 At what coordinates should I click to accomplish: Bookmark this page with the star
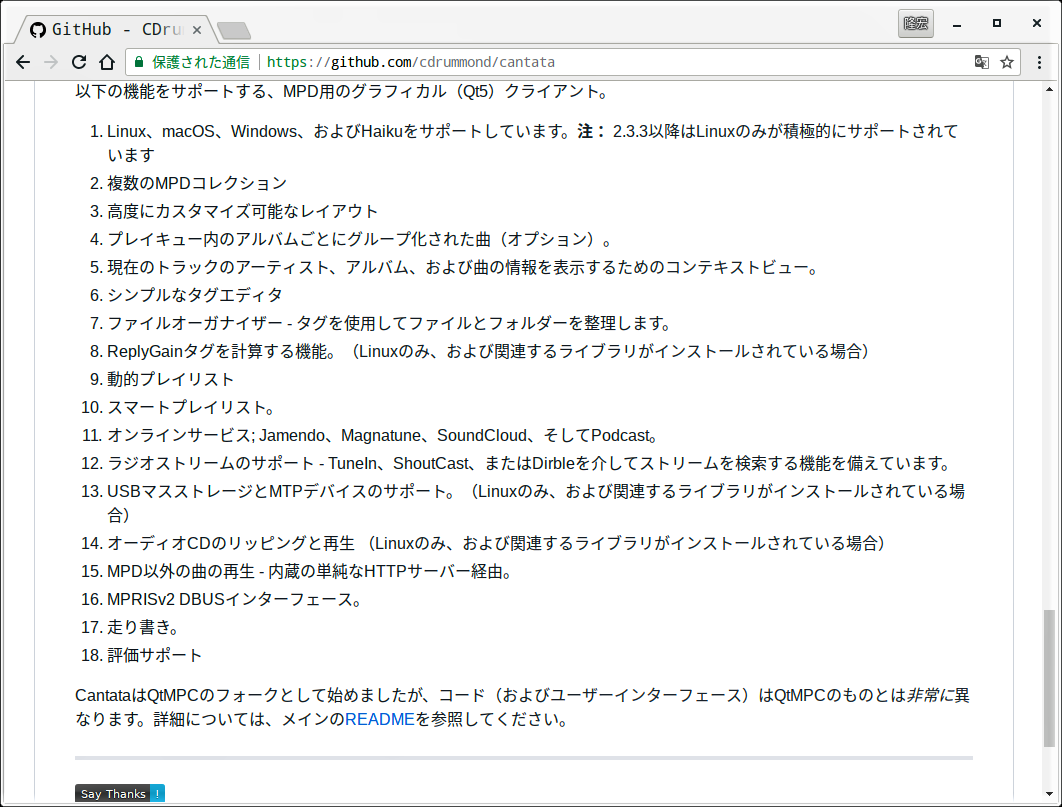click(1007, 62)
